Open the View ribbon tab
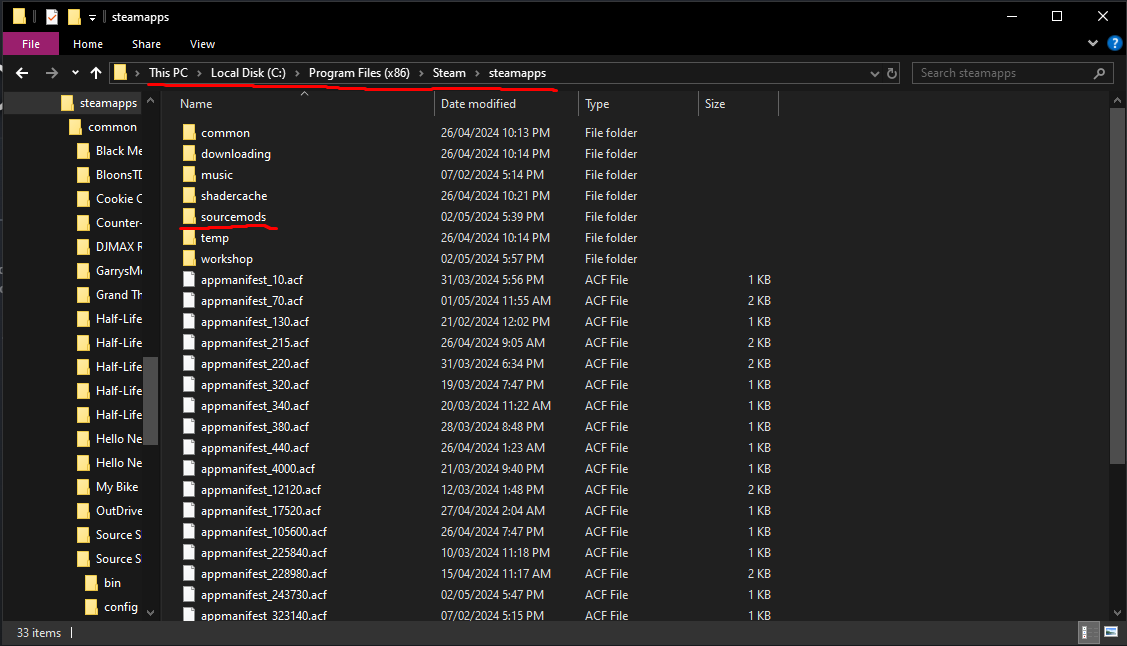Viewport: 1127px width, 646px height. tap(203, 44)
